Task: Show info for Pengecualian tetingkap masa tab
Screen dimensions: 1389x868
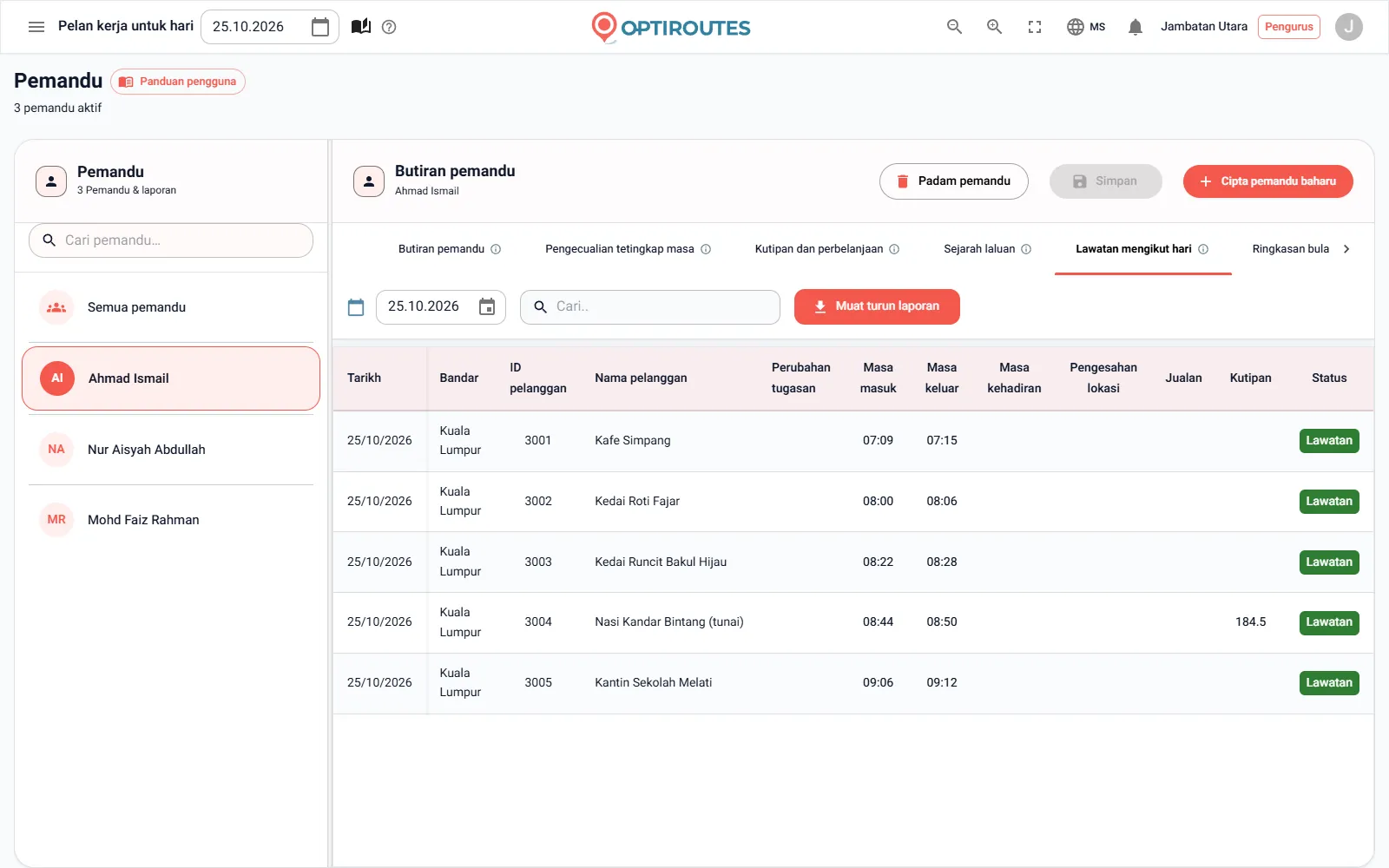Action: coord(706,249)
